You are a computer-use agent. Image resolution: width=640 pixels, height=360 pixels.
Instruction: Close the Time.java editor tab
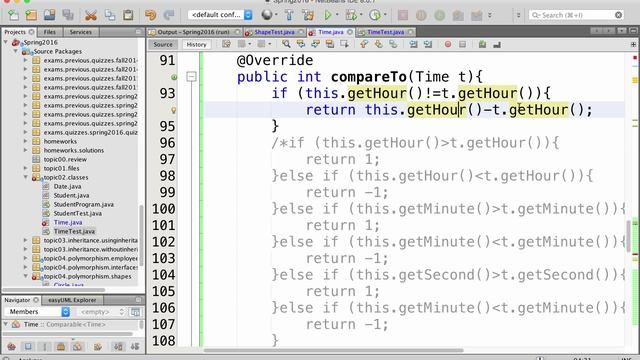coord(350,32)
